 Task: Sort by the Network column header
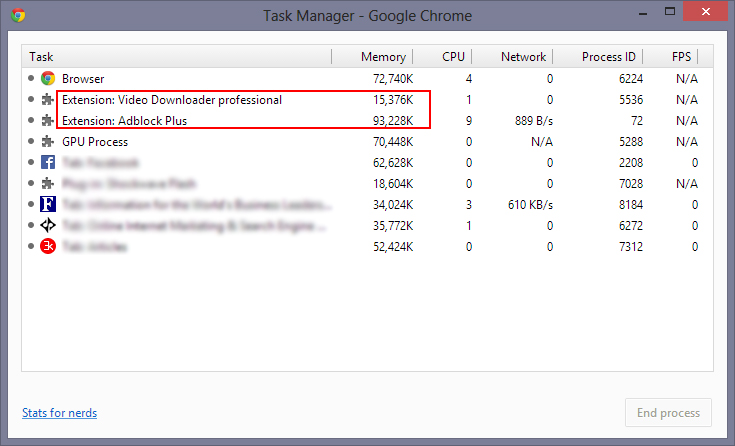523,57
